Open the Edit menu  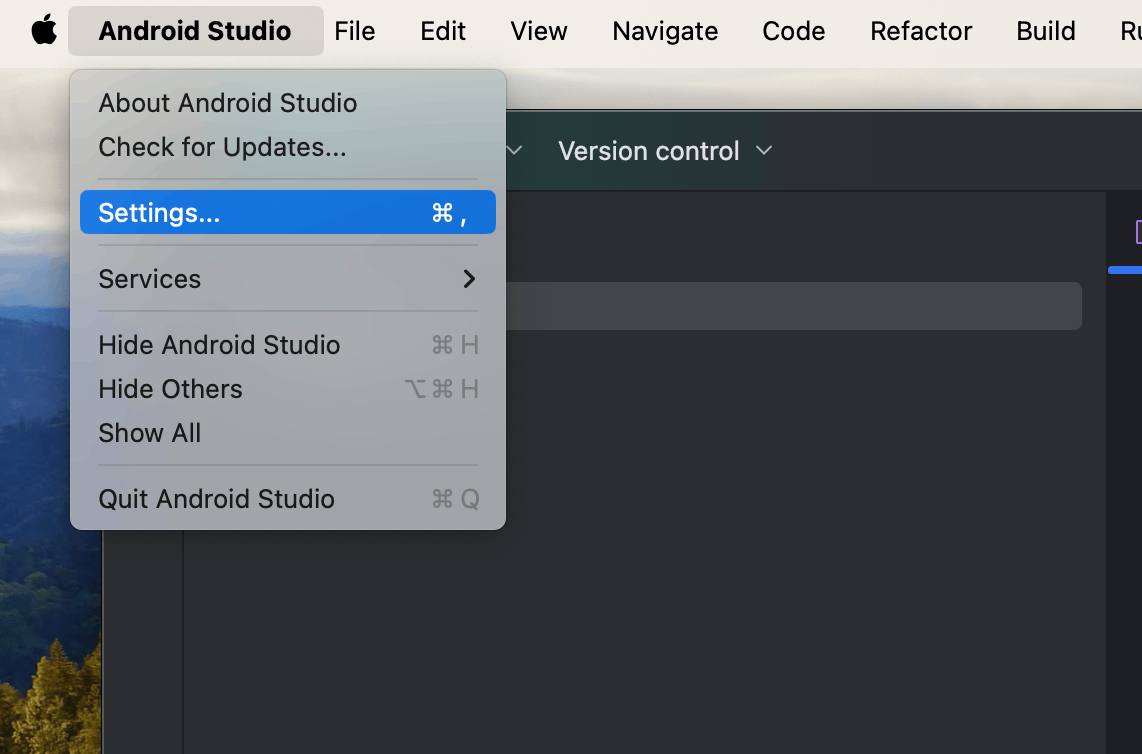[443, 31]
